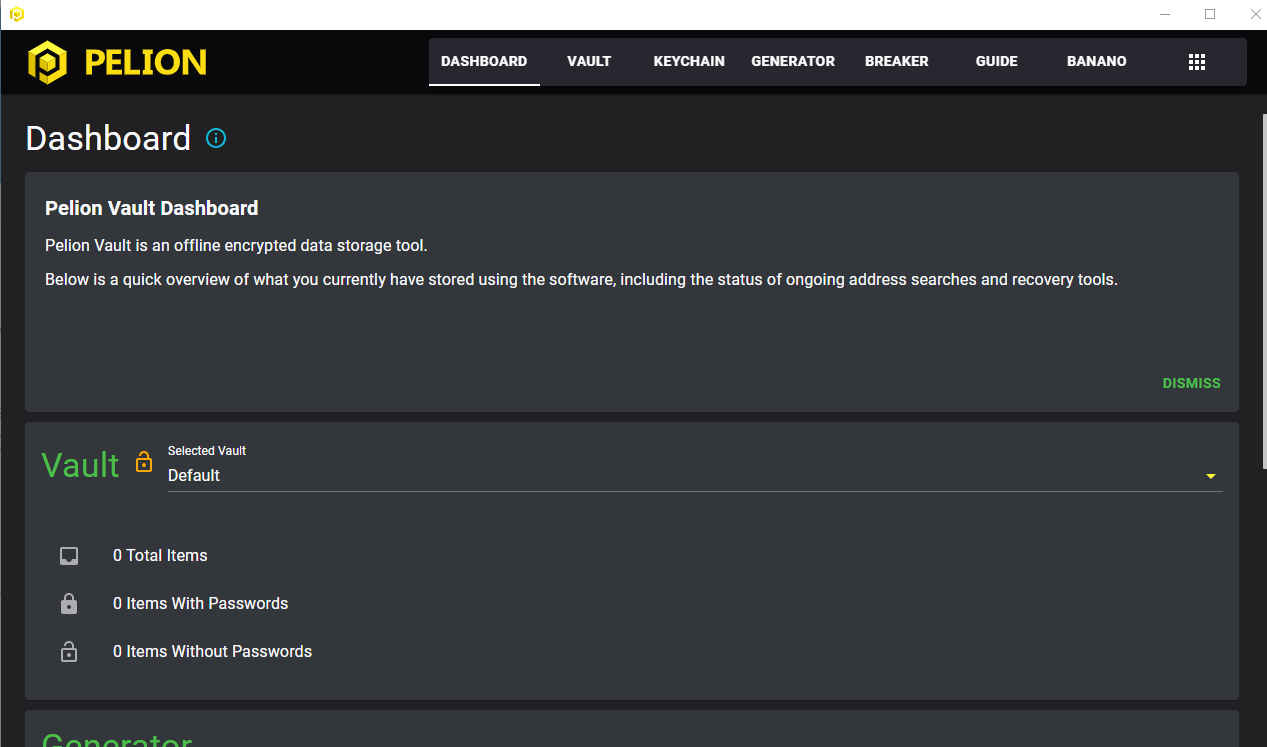Click the green Vault section heading
Image resolution: width=1267 pixels, height=747 pixels.
pos(81,465)
